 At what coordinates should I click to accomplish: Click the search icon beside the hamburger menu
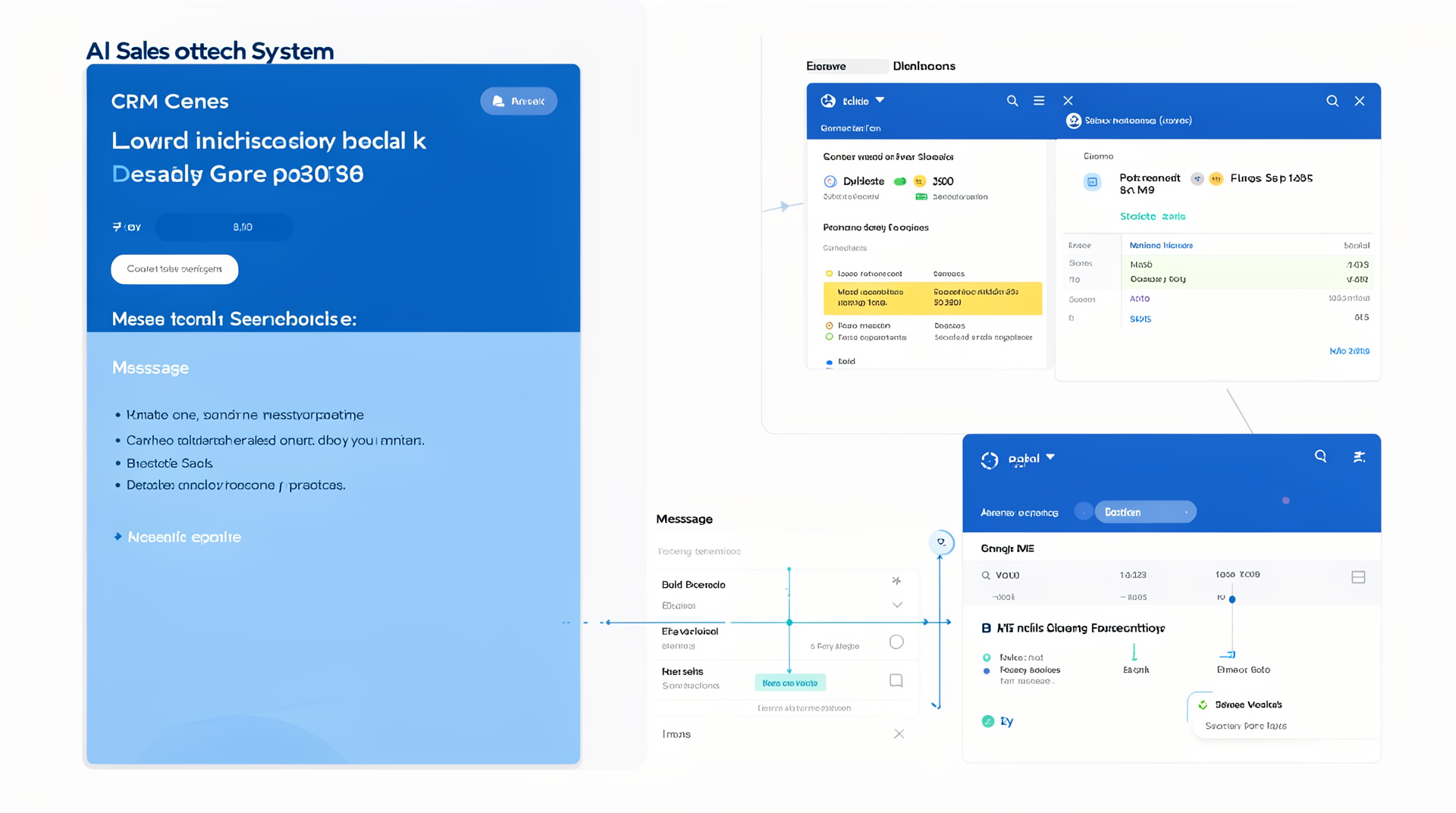[x=1012, y=101]
